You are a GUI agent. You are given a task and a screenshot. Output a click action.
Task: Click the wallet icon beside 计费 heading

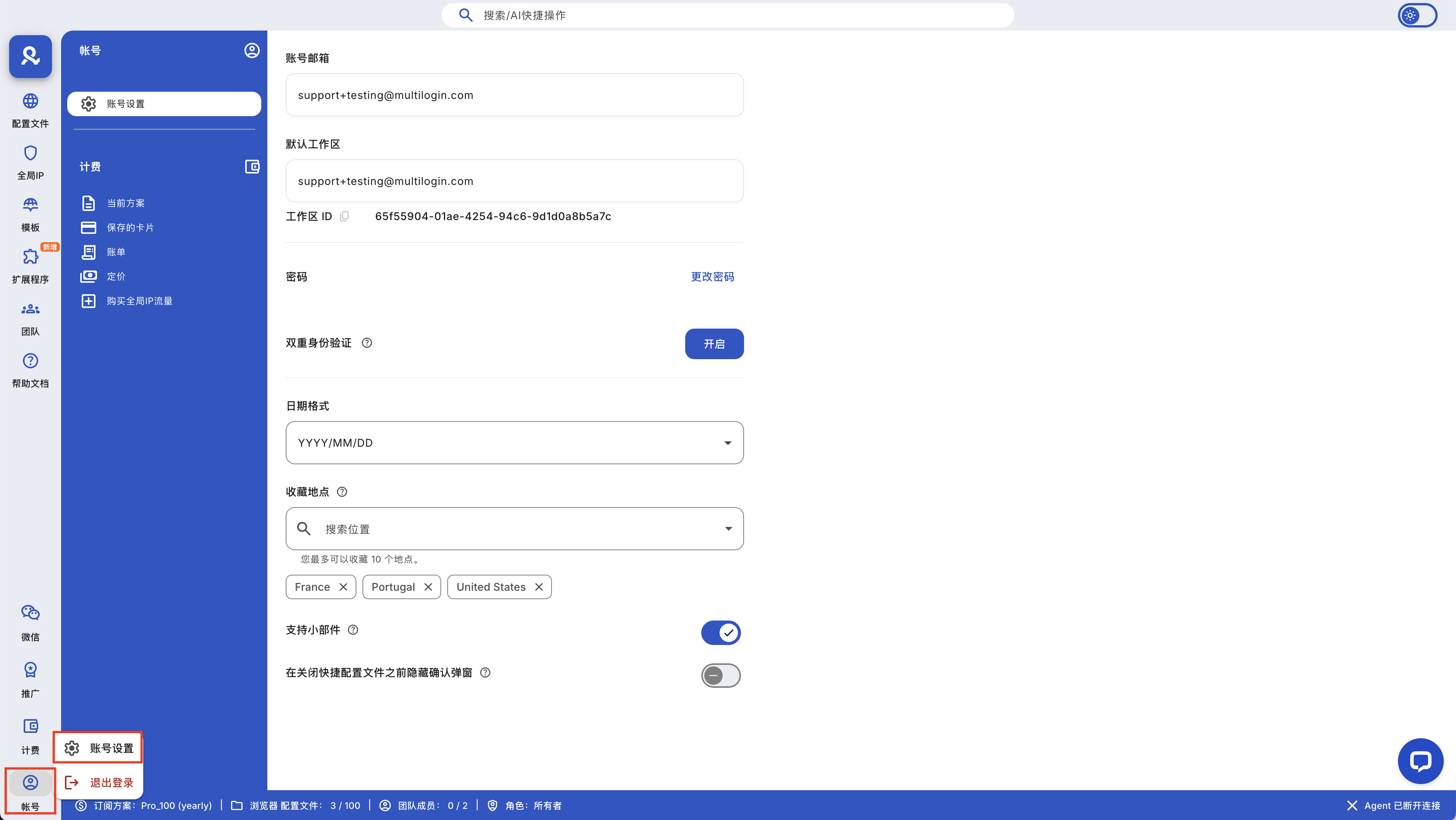tap(252, 167)
